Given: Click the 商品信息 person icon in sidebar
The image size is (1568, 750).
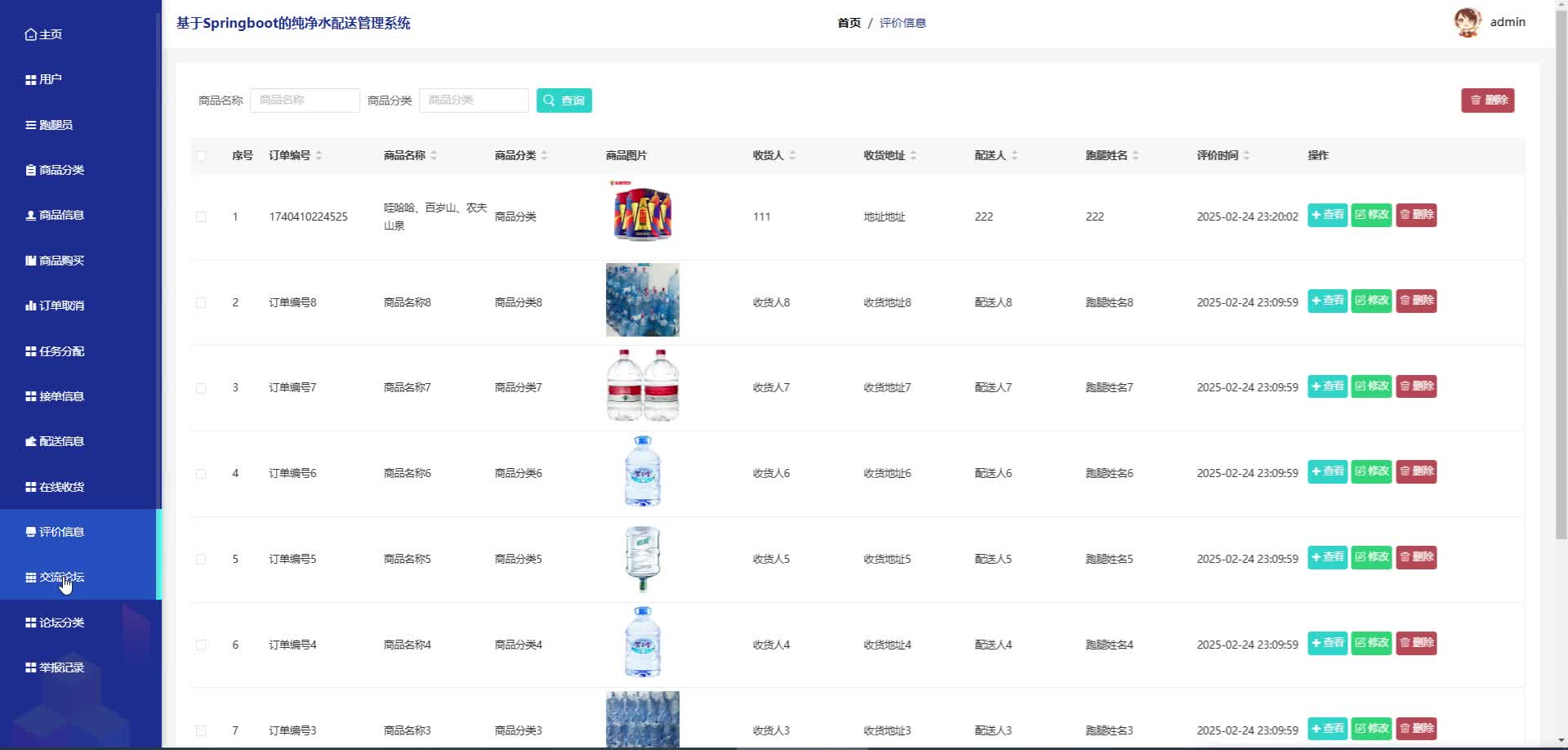Looking at the screenshot, I should pyautogui.click(x=30, y=215).
